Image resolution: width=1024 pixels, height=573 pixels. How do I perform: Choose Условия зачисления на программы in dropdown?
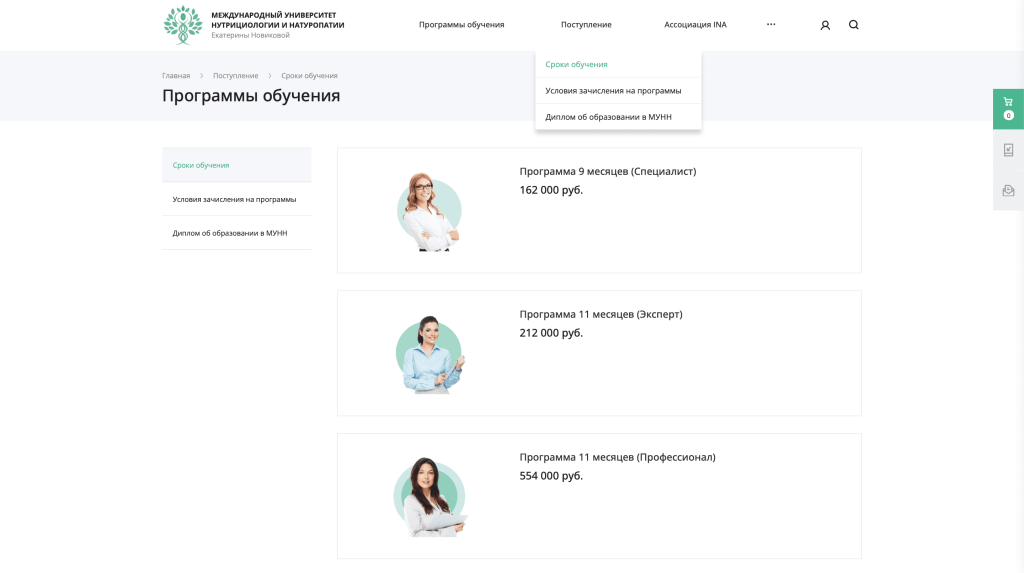(x=613, y=91)
